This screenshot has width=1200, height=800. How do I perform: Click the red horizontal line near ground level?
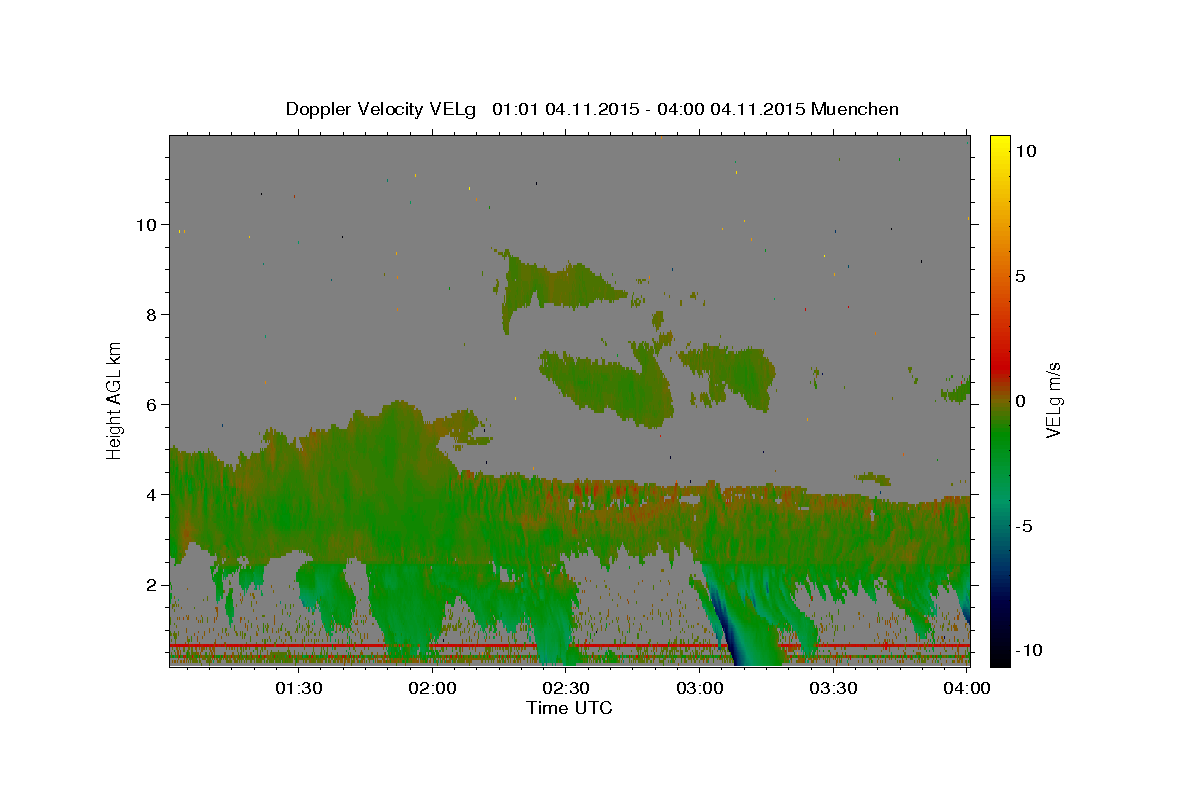569,647
